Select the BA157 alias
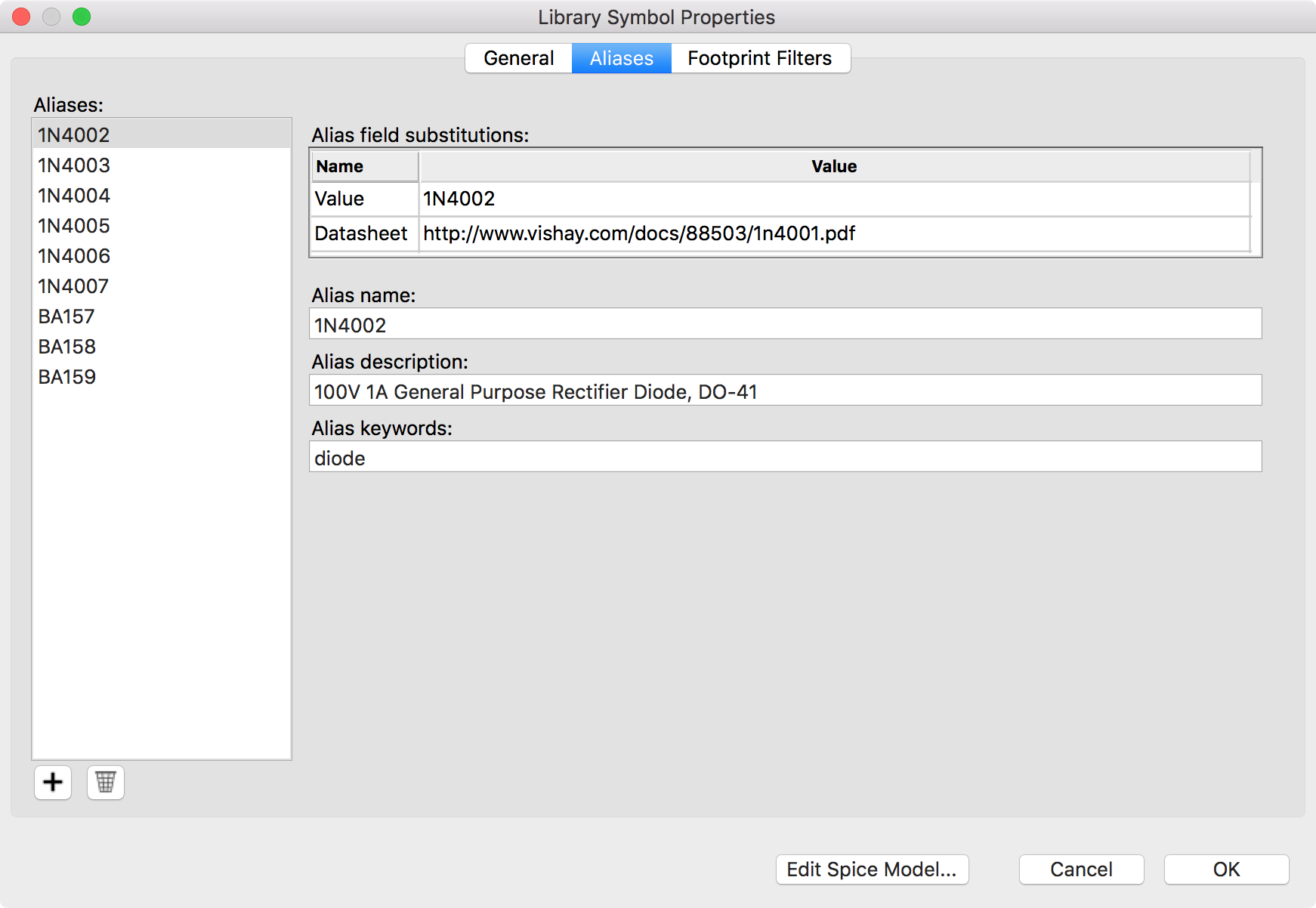This screenshot has height=908, width=1316. (x=66, y=317)
